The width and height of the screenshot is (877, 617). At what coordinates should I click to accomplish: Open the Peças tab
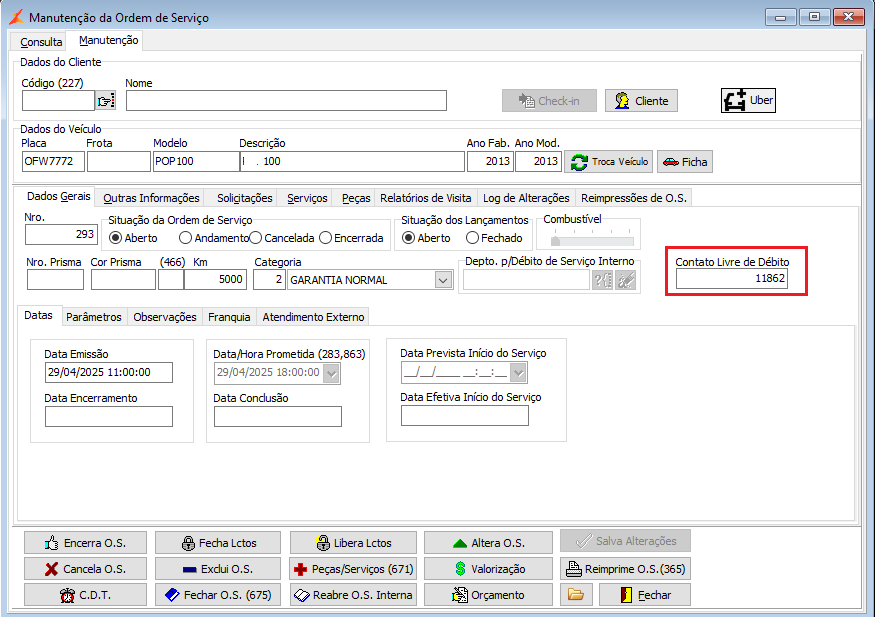[x=356, y=198]
